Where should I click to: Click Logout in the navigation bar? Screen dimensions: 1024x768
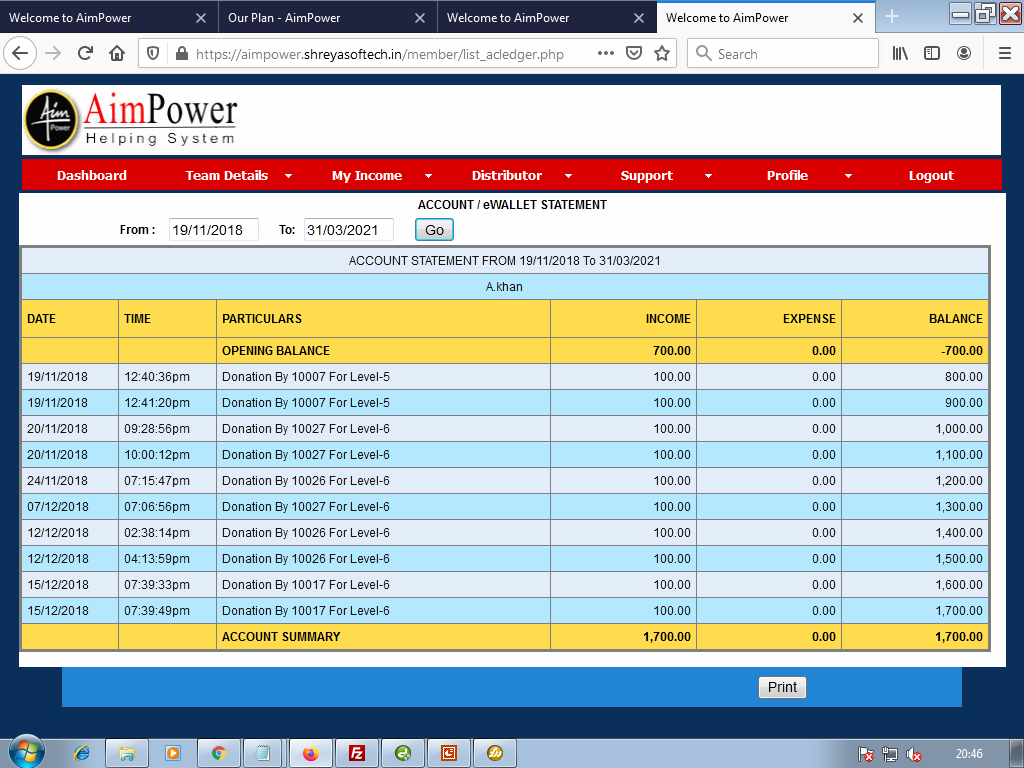tap(931, 175)
